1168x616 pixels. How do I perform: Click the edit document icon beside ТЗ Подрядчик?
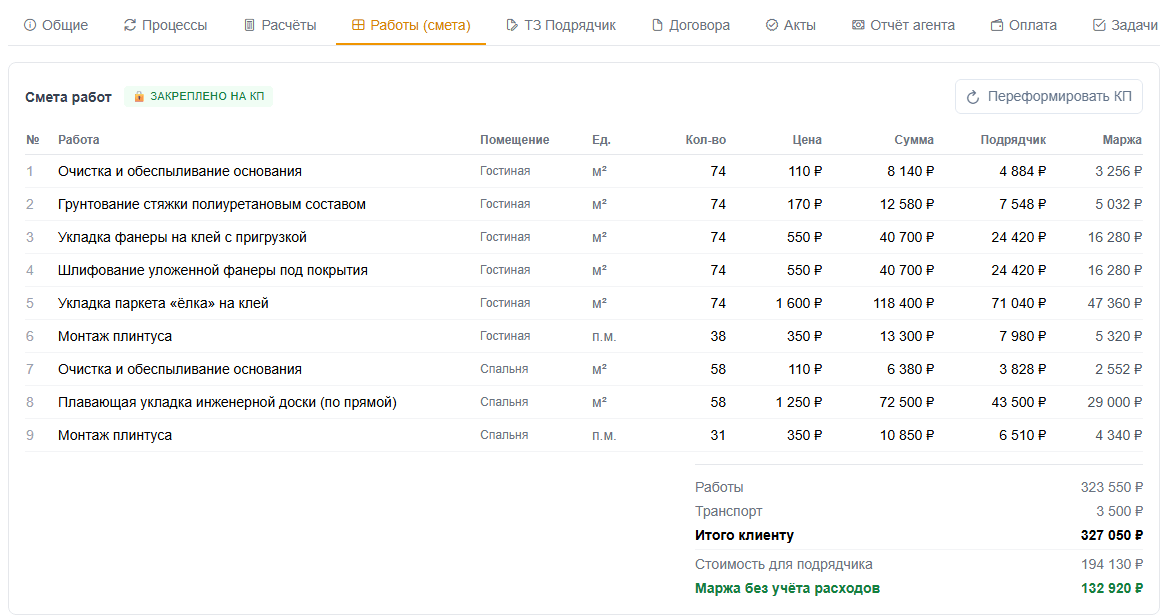[512, 25]
